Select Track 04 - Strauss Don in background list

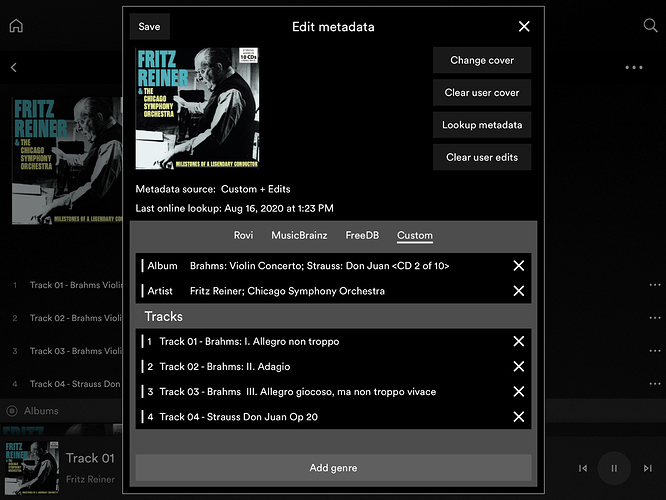pos(75,384)
